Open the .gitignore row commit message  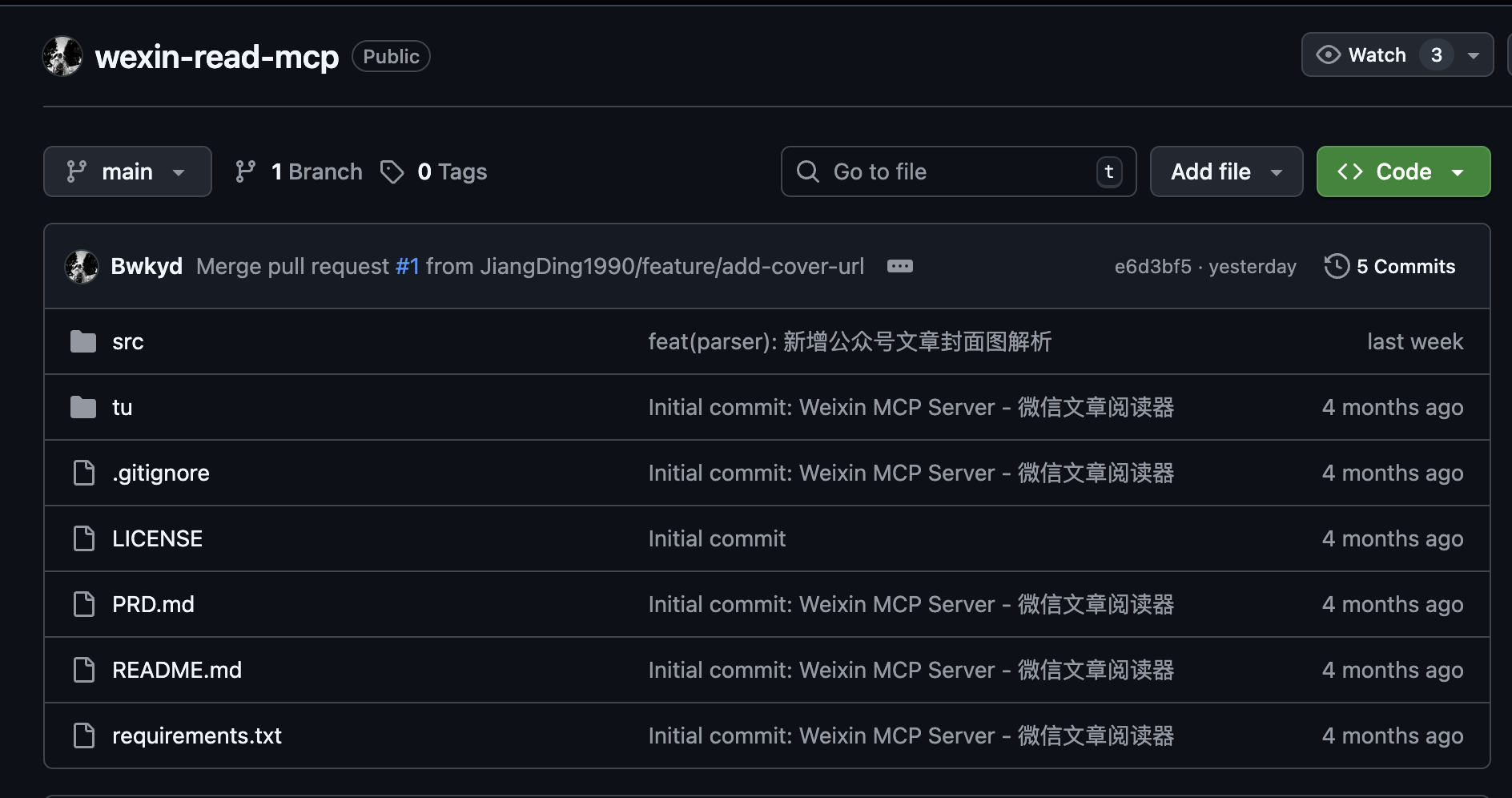click(911, 474)
